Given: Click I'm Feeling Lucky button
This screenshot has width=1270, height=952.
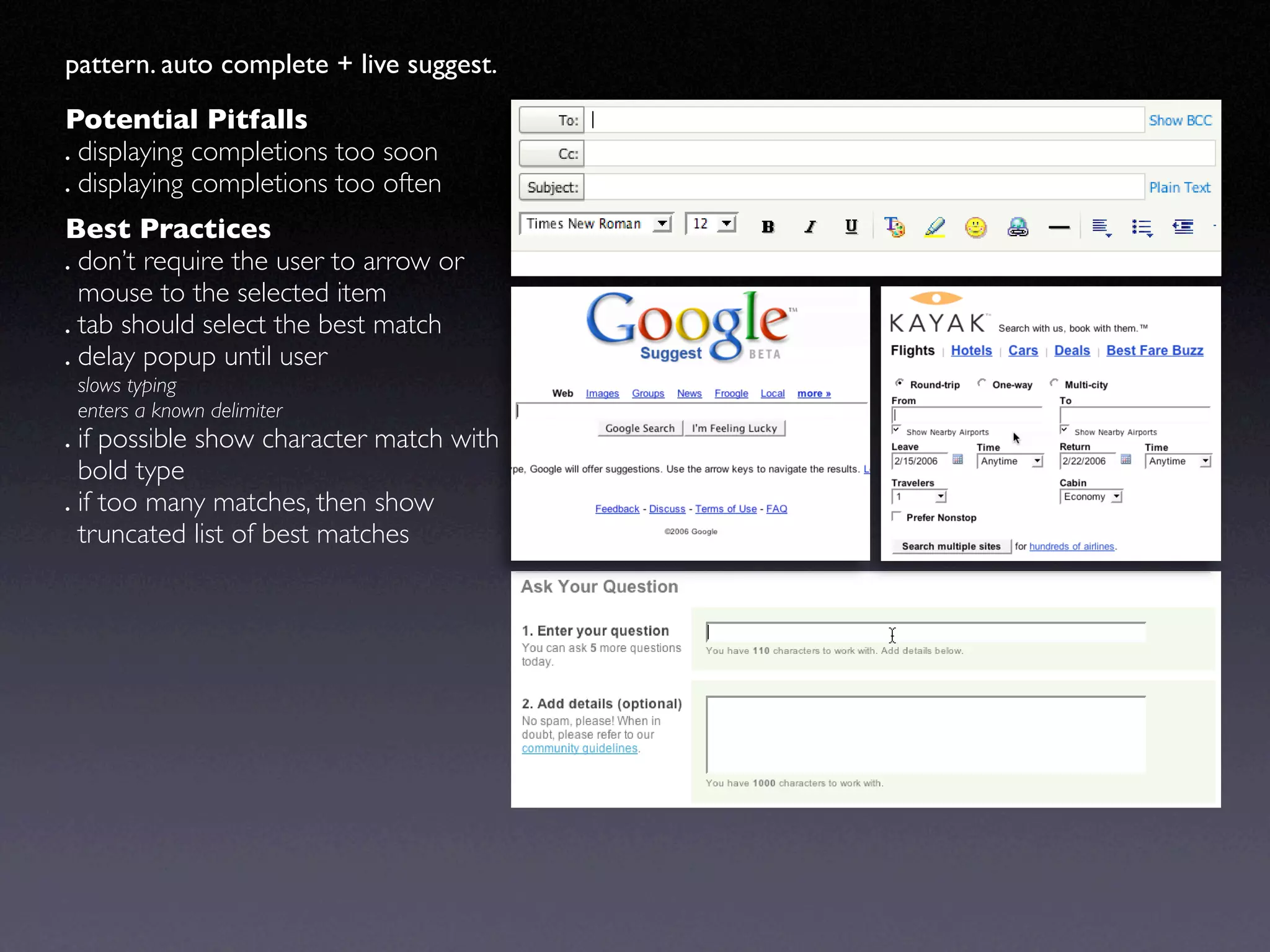Looking at the screenshot, I should pyautogui.click(x=735, y=428).
